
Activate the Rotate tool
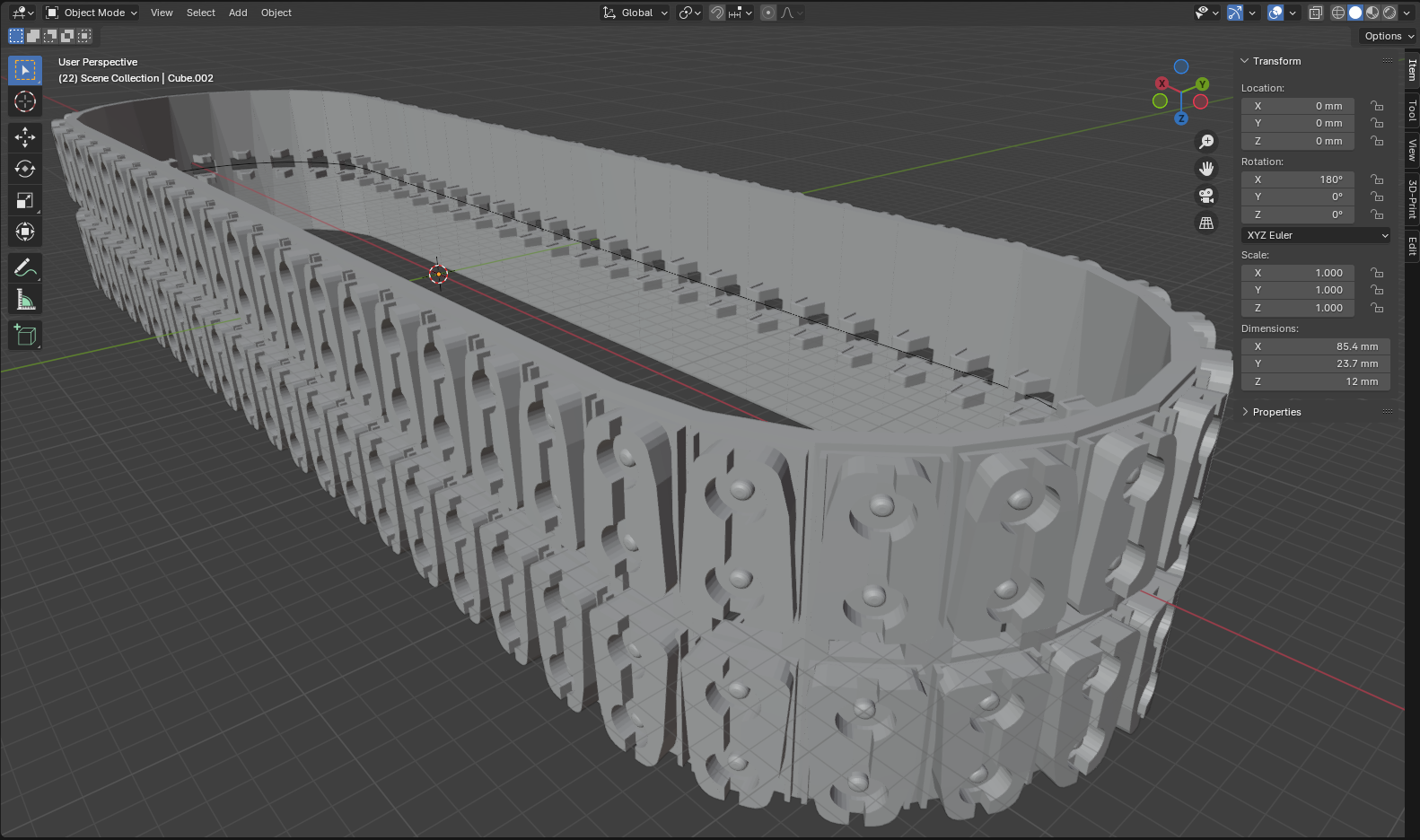tap(25, 169)
